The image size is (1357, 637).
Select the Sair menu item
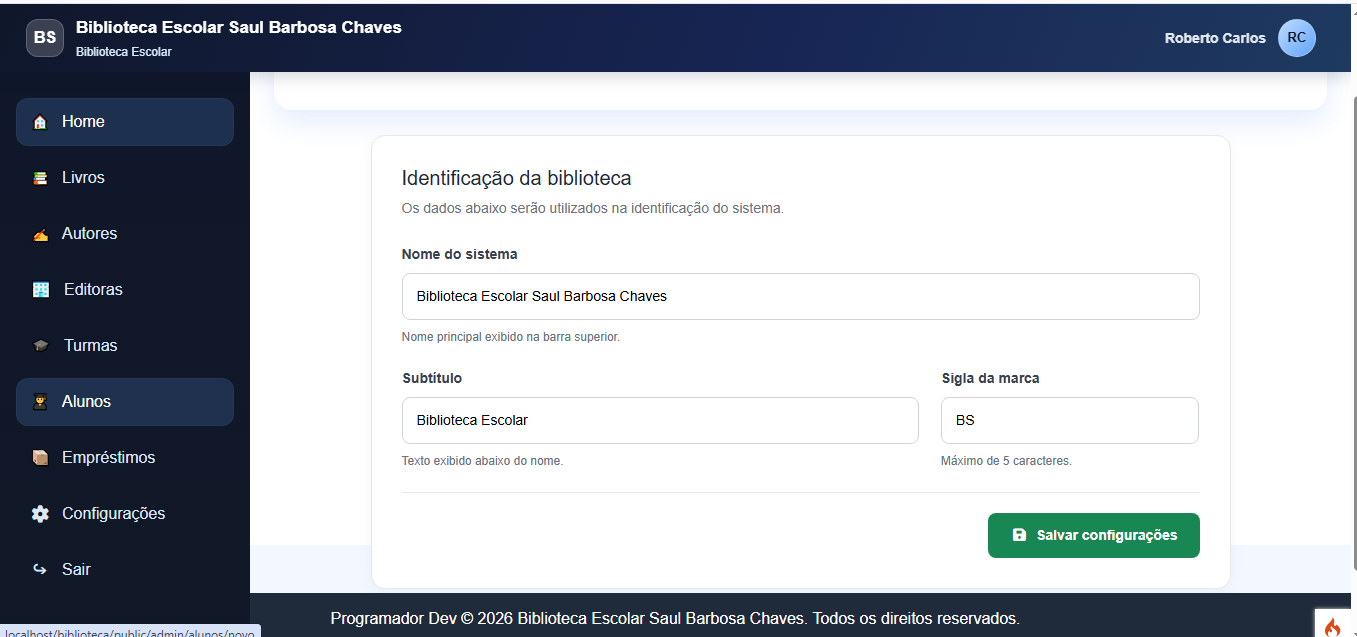click(x=125, y=570)
